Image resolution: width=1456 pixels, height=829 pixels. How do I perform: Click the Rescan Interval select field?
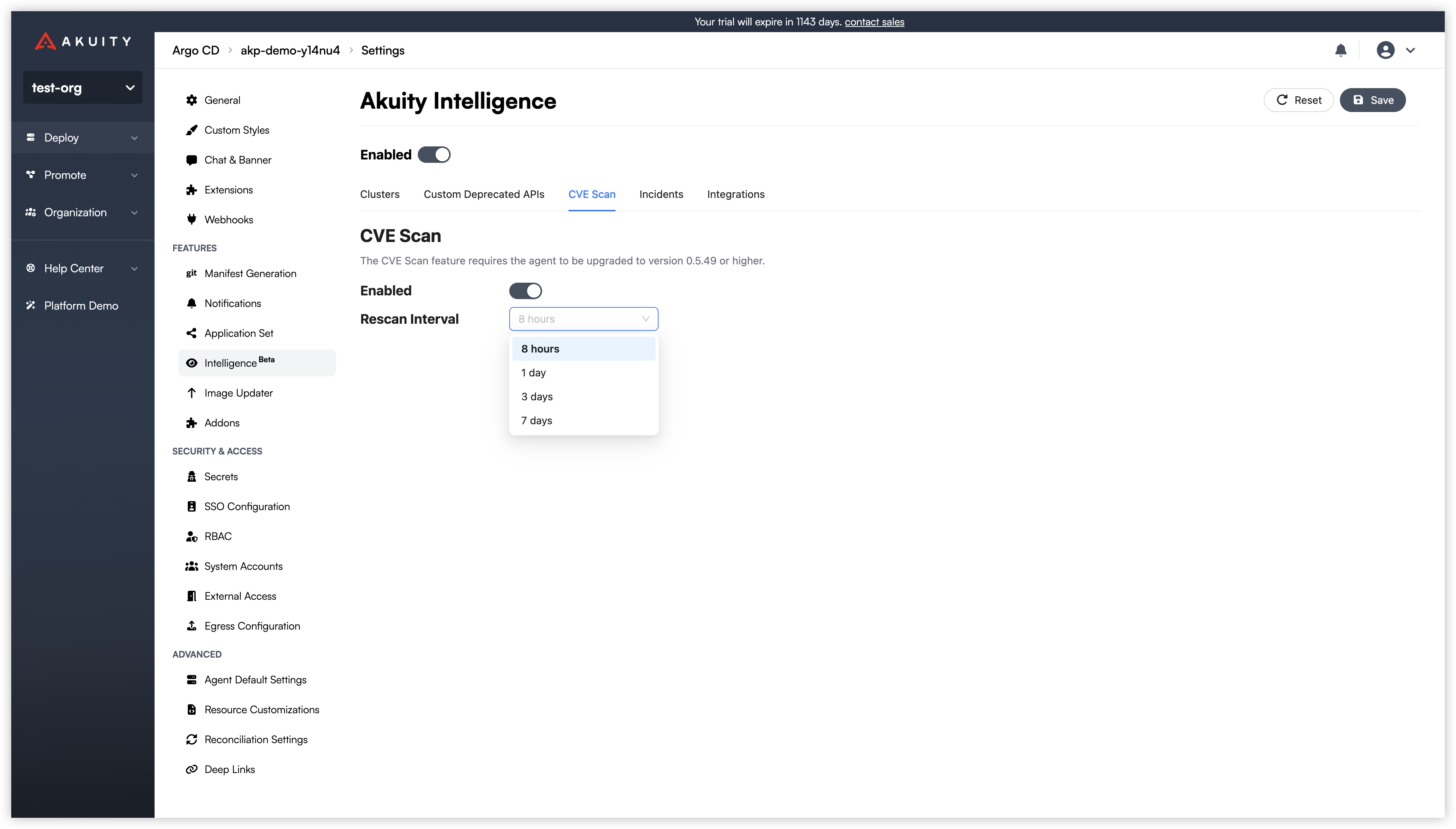pyautogui.click(x=583, y=319)
